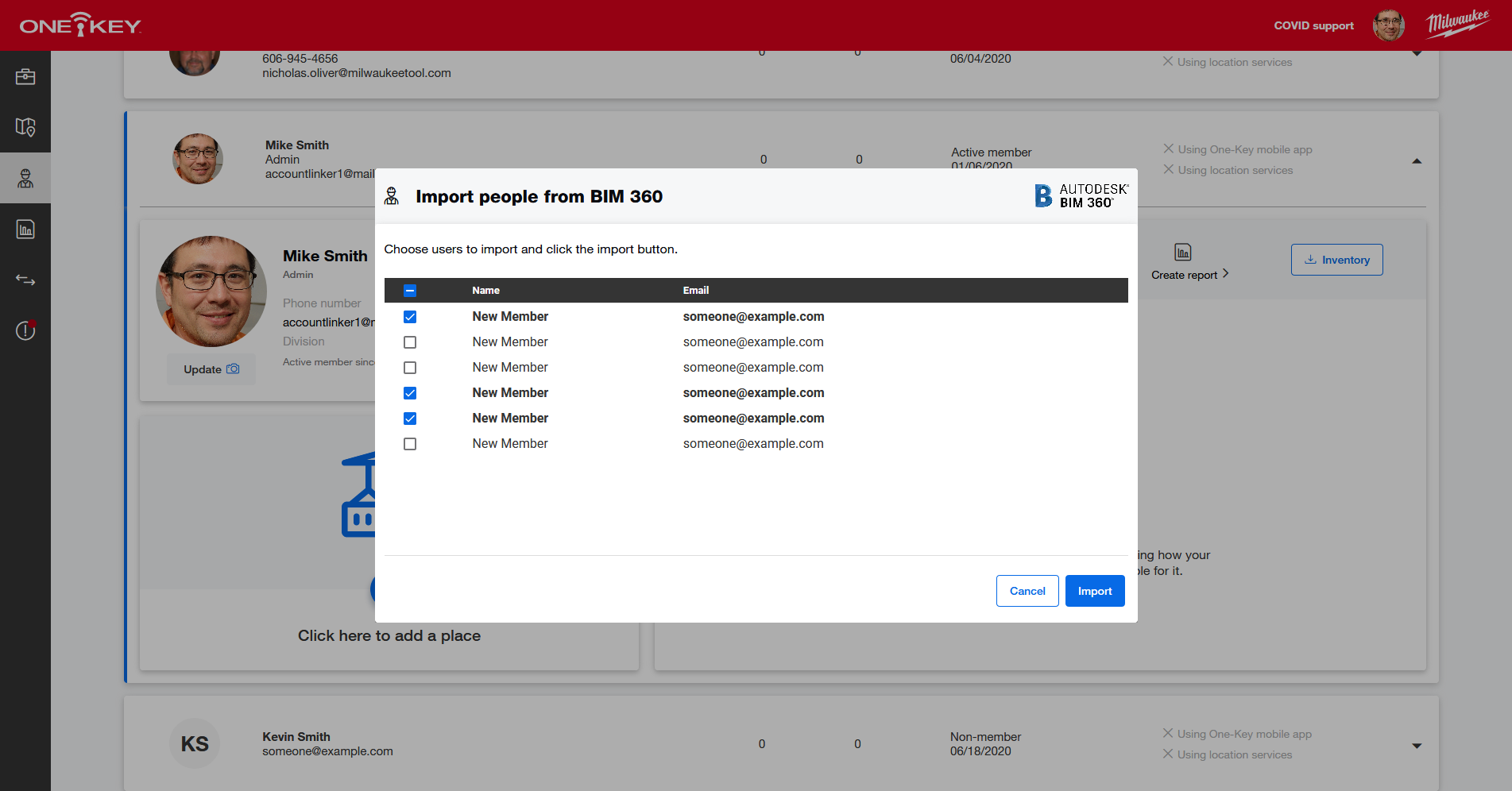The image size is (1512, 791).
Task: Click the report icon above Create report
Action: [1183, 253]
